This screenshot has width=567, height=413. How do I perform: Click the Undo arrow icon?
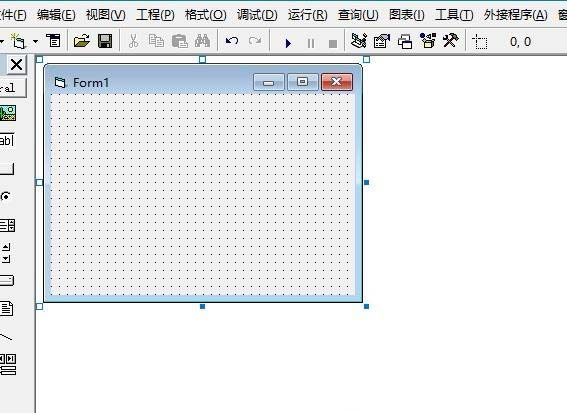232,41
